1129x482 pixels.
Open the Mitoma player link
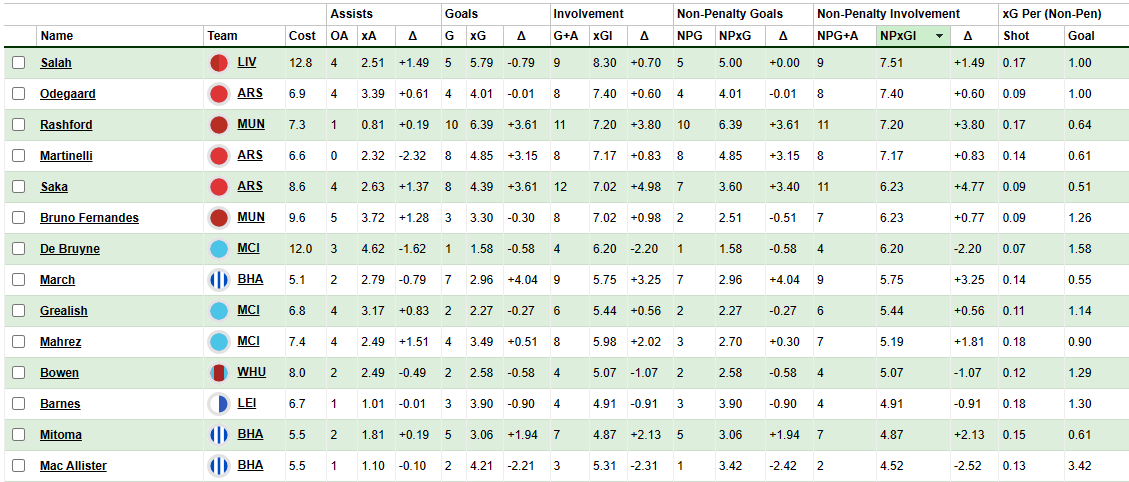point(61,435)
